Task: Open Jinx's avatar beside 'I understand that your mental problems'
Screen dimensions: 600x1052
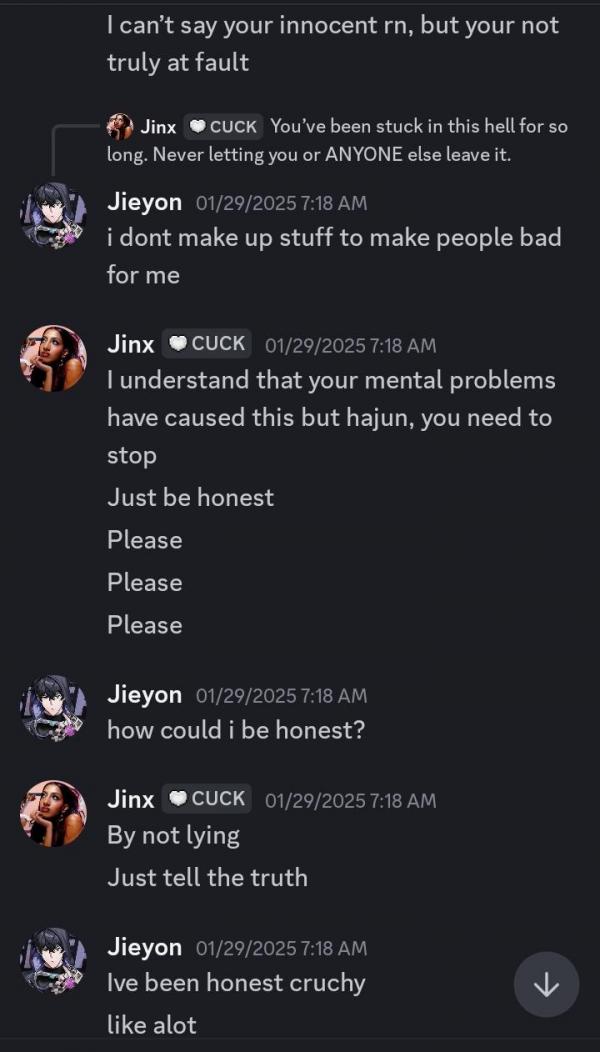Action: 53,358
